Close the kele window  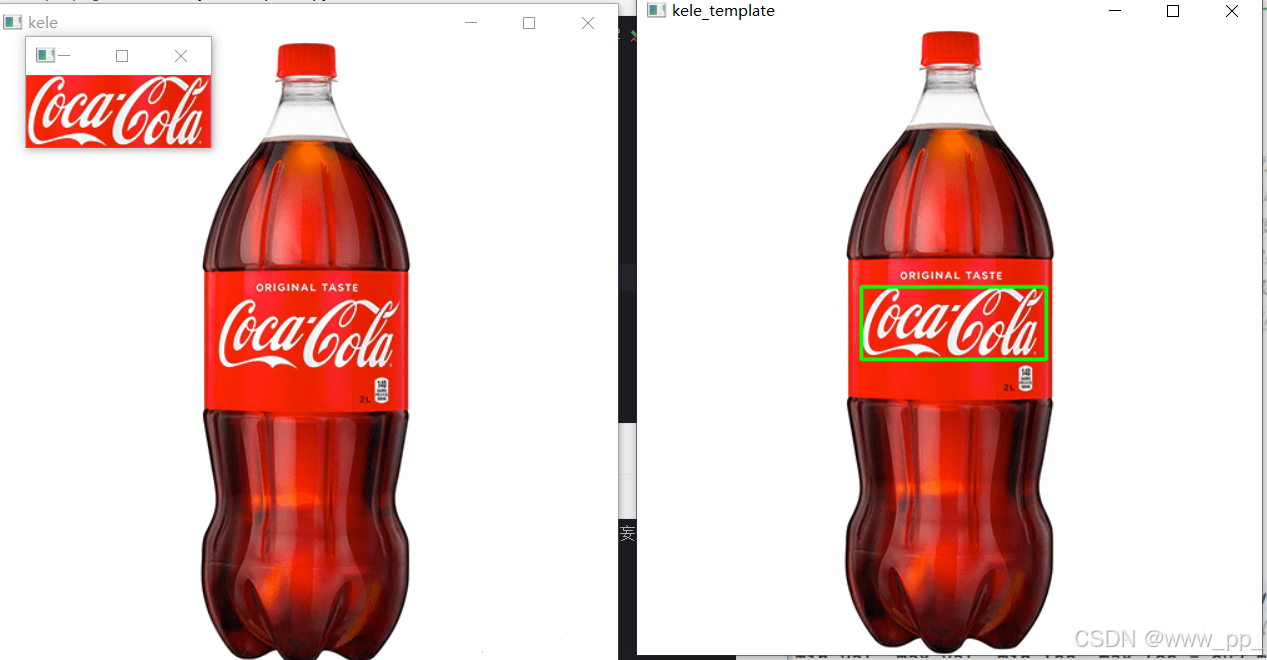pyautogui.click(x=588, y=23)
